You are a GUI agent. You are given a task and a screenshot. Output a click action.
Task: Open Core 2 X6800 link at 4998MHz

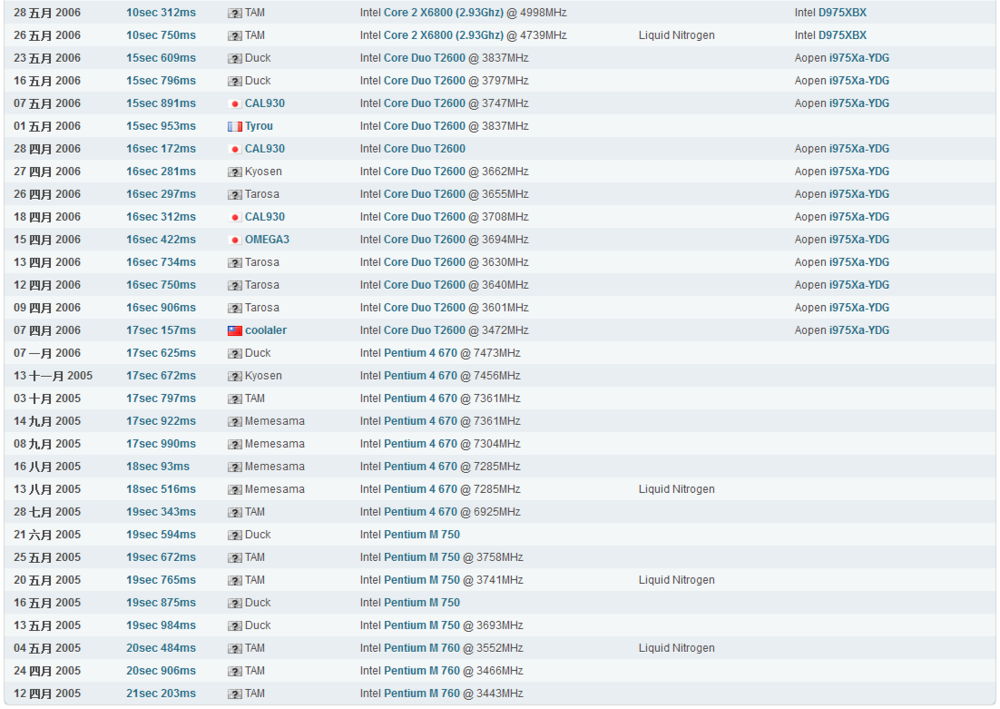(444, 13)
